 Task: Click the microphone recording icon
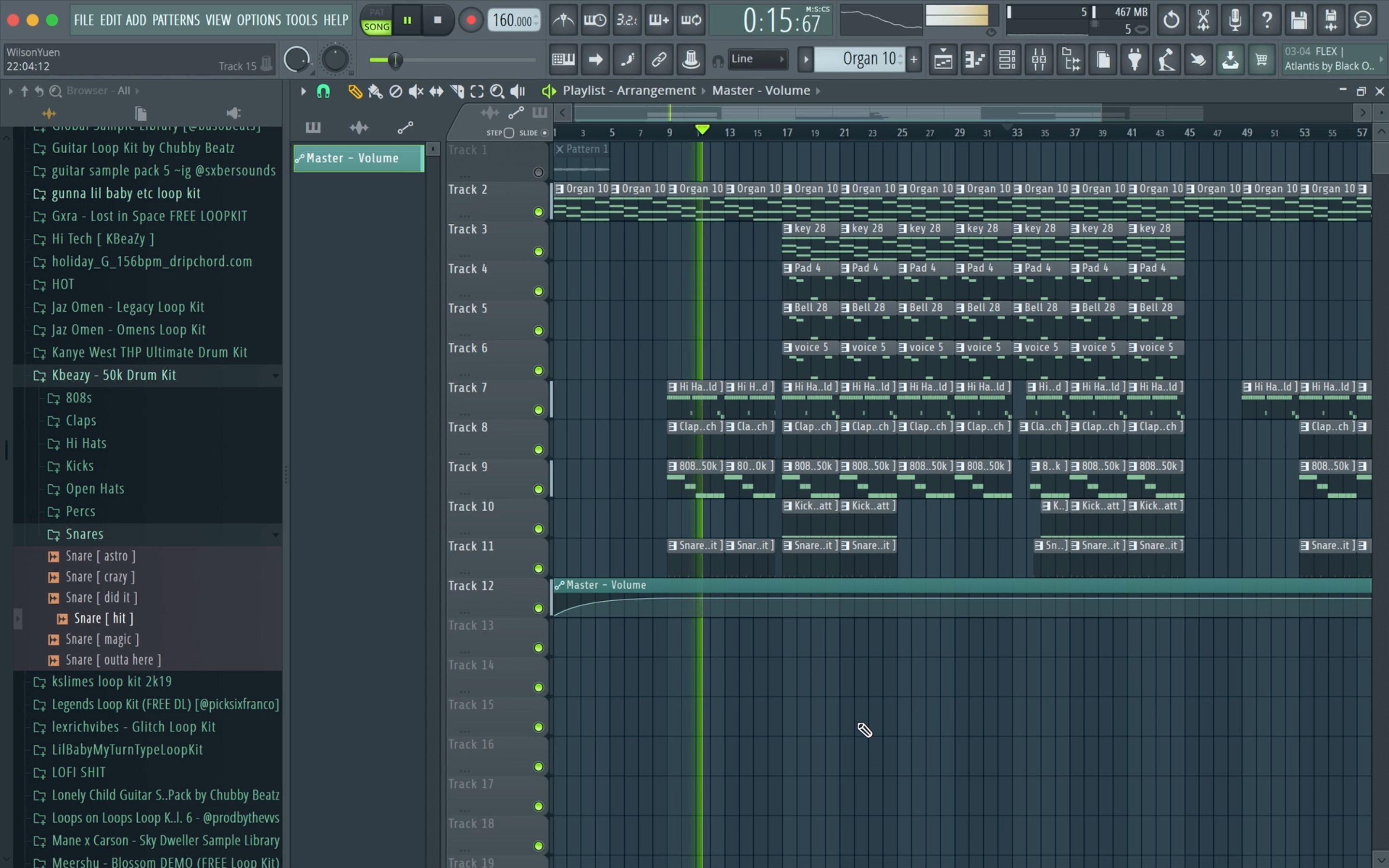click(x=1235, y=19)
